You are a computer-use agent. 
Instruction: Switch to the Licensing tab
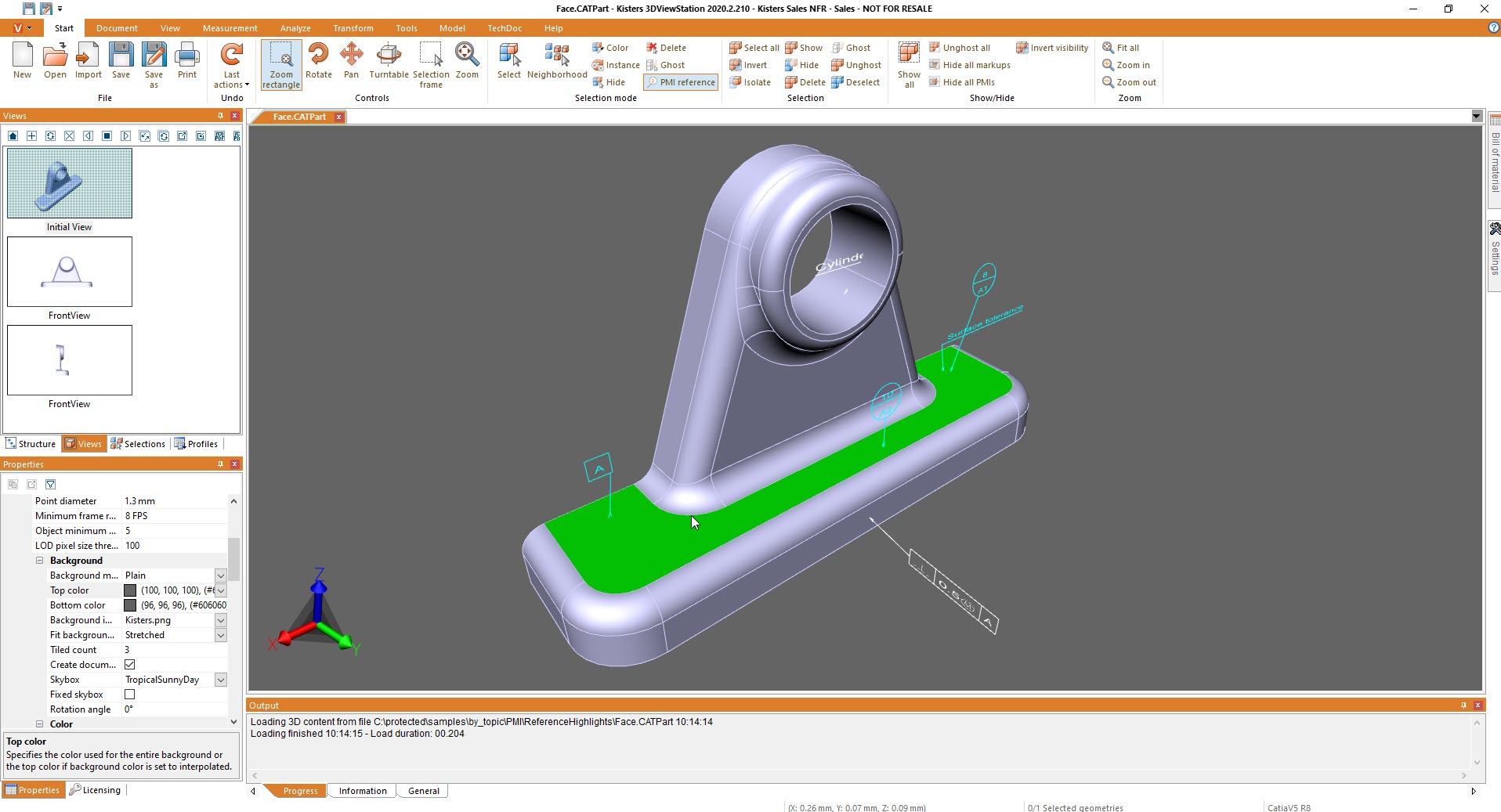[x=95, y=790]
